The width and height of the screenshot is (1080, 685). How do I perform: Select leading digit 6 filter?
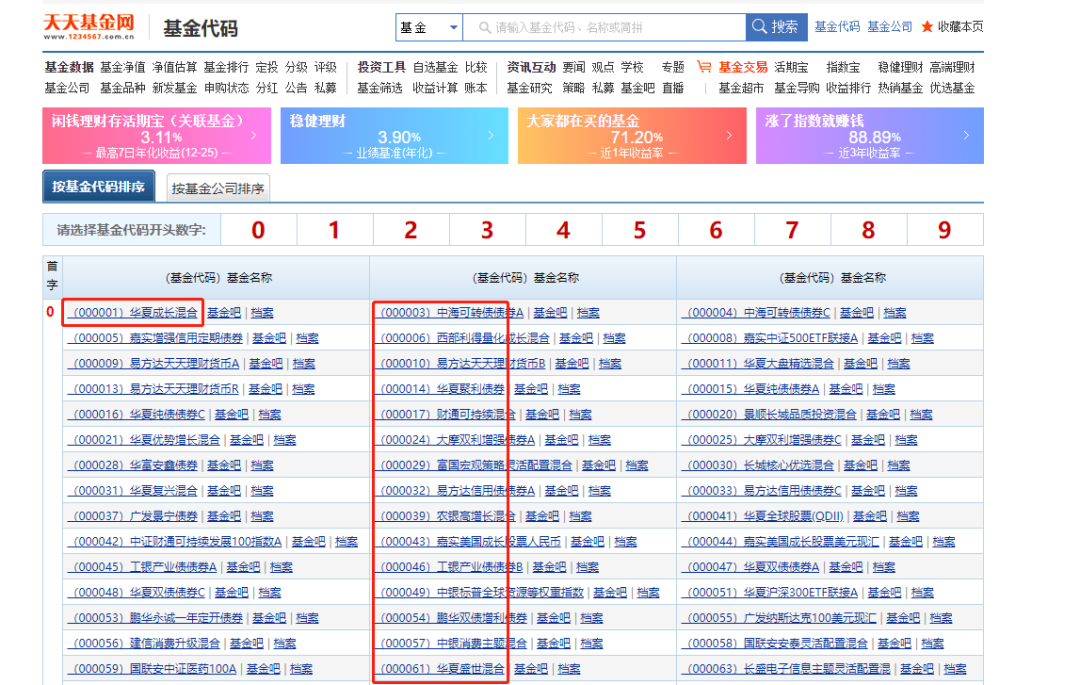716,230
